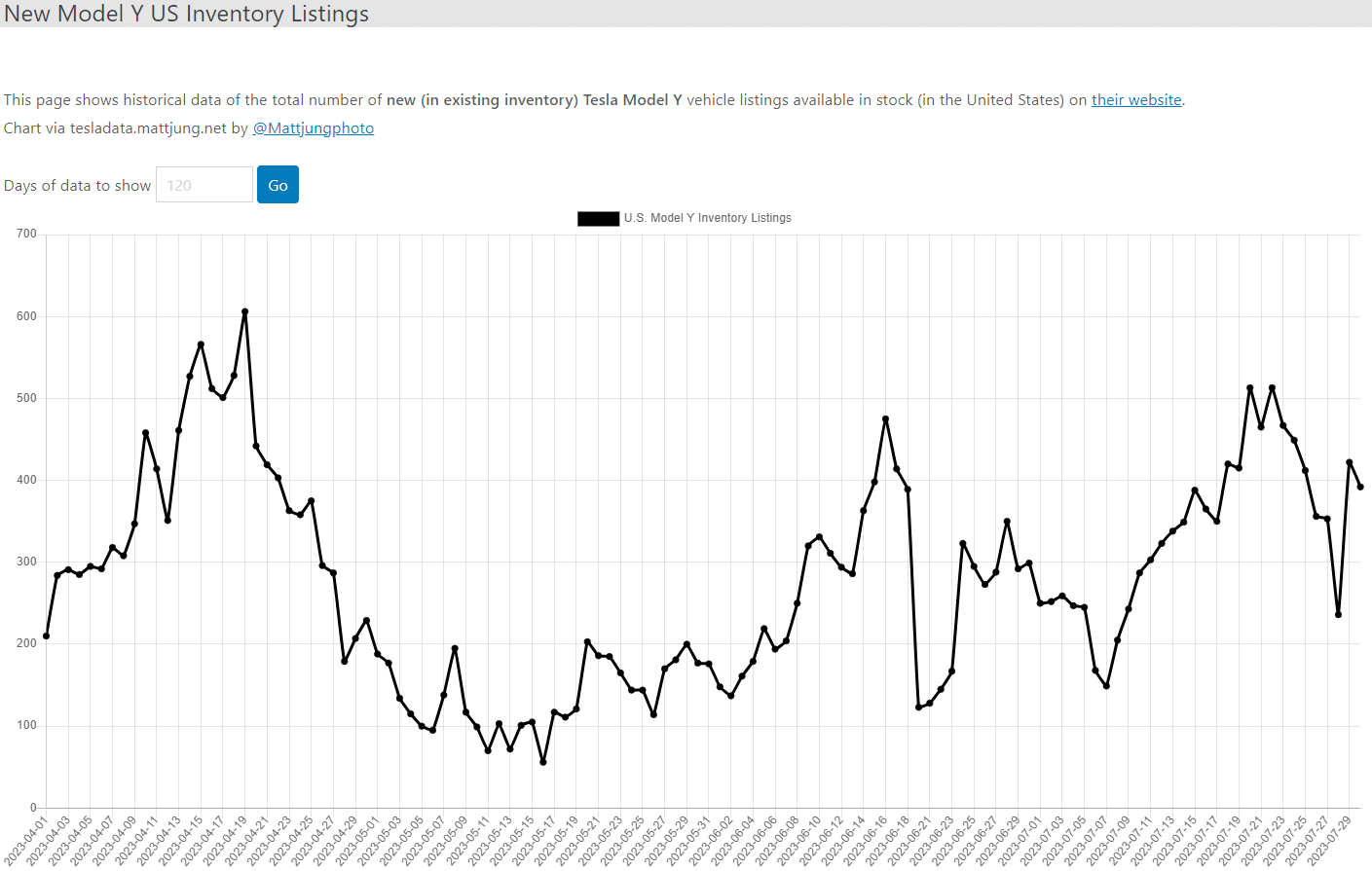Viewport: 1372px width, 871px height.
Task: Click the chart's lowest data point near 55
Action: 543,762
